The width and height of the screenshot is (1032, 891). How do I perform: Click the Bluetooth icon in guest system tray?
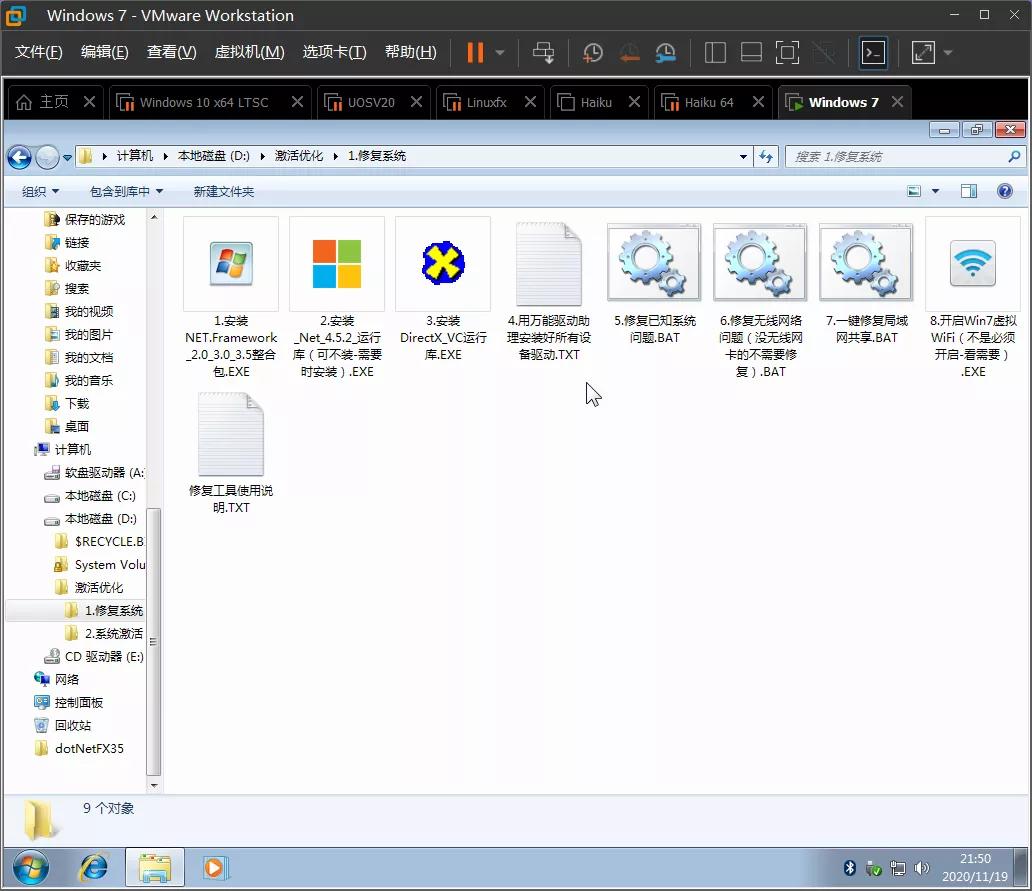(x=849, y=868)
